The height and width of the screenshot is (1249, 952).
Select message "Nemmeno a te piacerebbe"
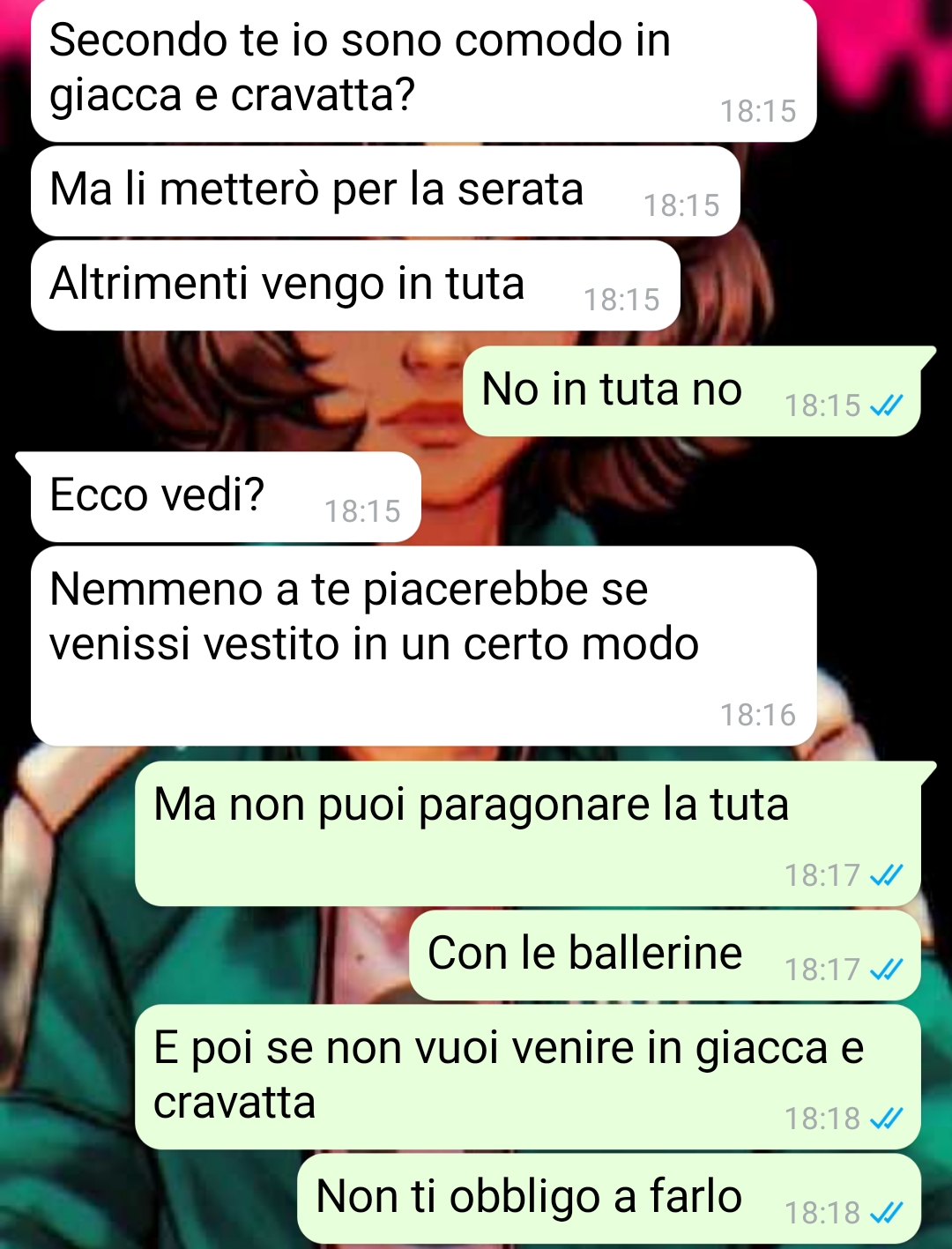(x=423, y=645)
